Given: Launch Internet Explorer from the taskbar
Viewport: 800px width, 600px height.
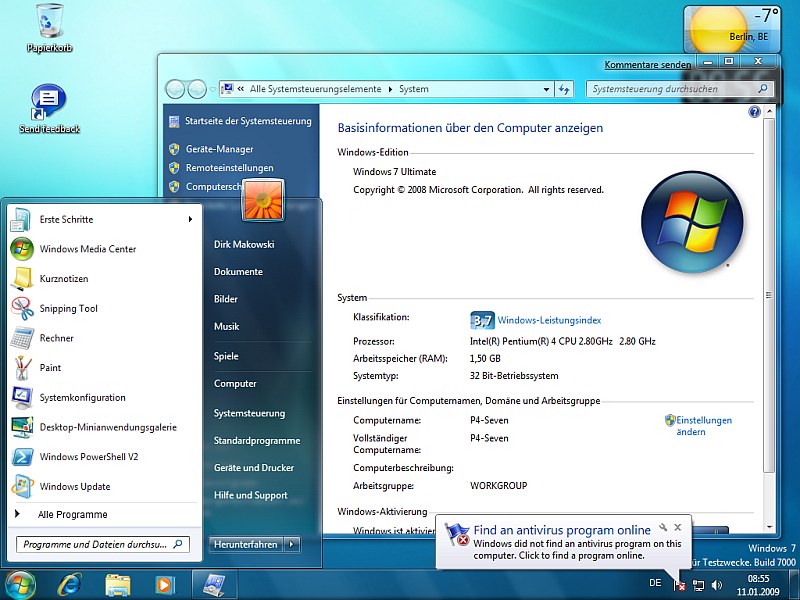Looking at the screenshot, I should click(69, 585).
